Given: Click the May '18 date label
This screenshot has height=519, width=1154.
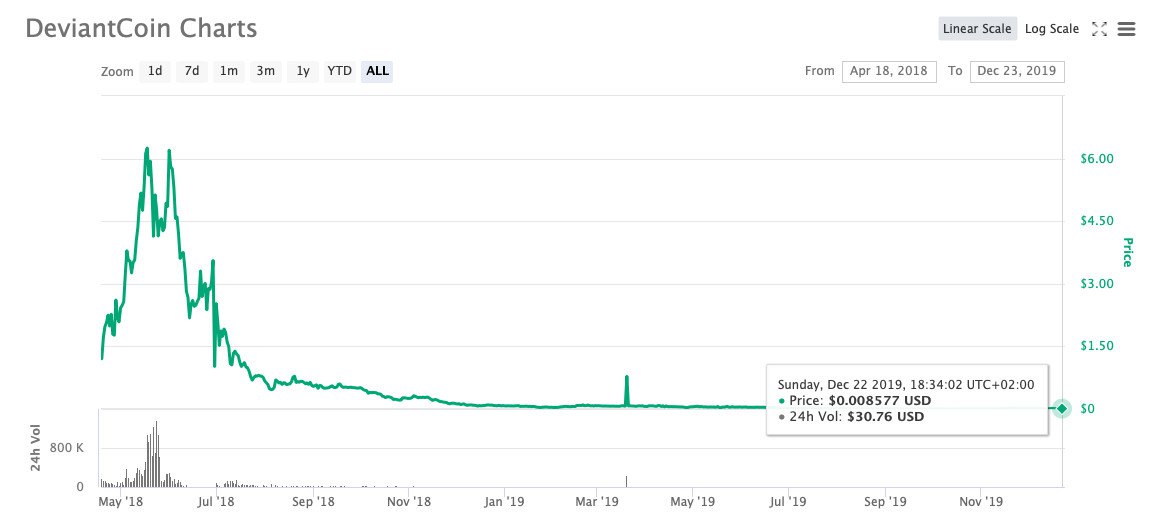Looking at the screenshot, I should click(x=120, y=503).
